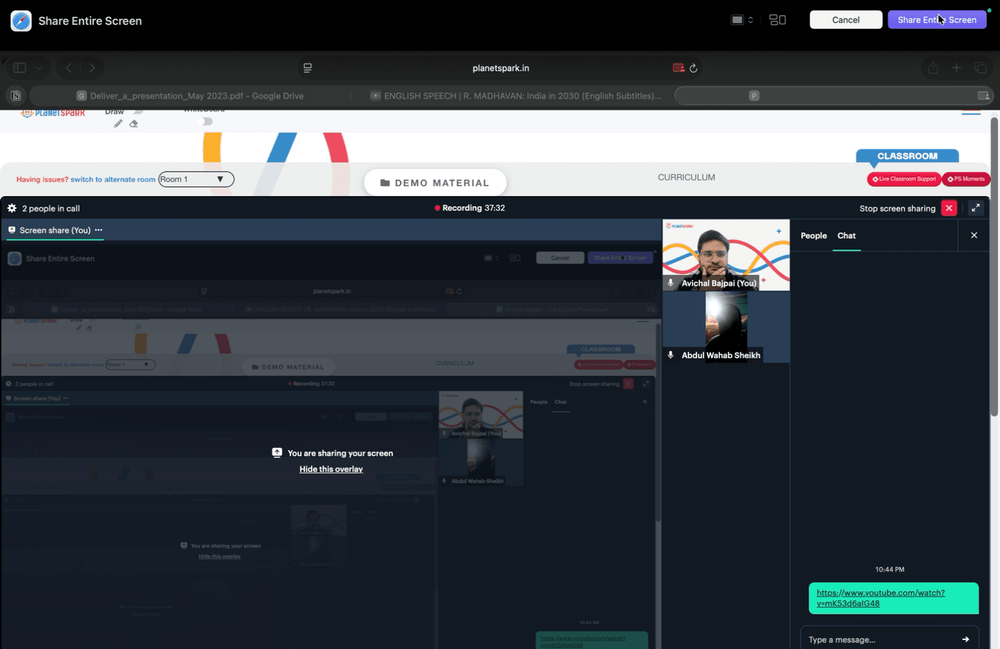Image resolution: width=1000 pixels, height=649 pixels.
Task: Click Abdul Wahab Sheikh microphone icon
Action: [x=670, y=354]
